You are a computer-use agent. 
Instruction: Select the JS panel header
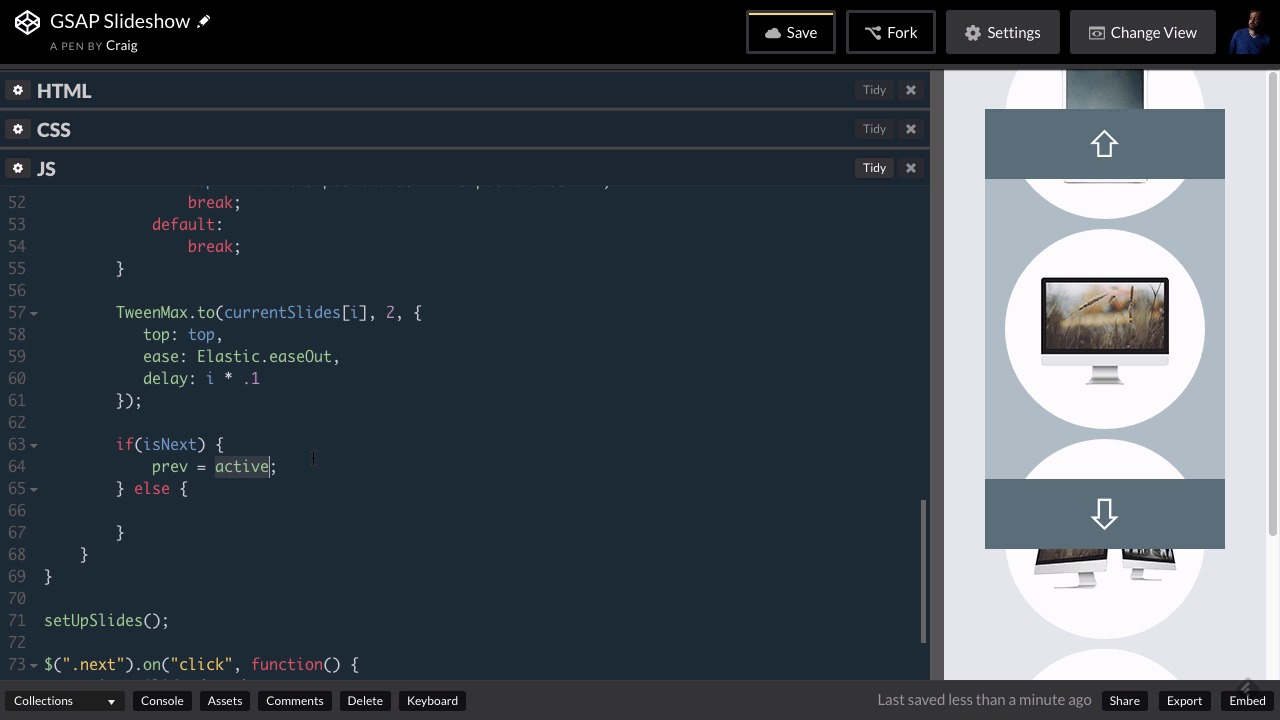click(x=46, y=168)
